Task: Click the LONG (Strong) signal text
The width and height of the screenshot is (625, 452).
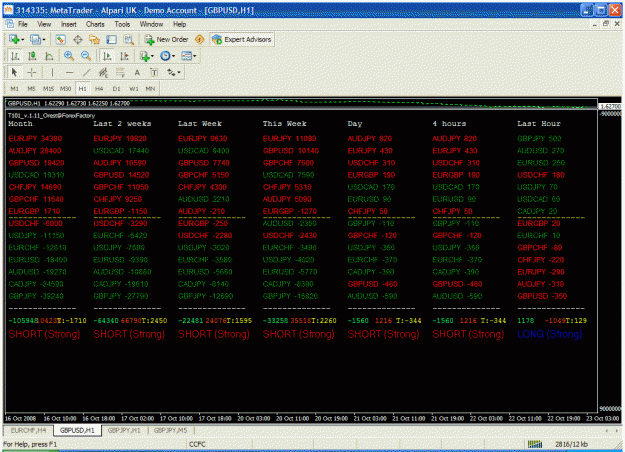Action: point(550,334)
